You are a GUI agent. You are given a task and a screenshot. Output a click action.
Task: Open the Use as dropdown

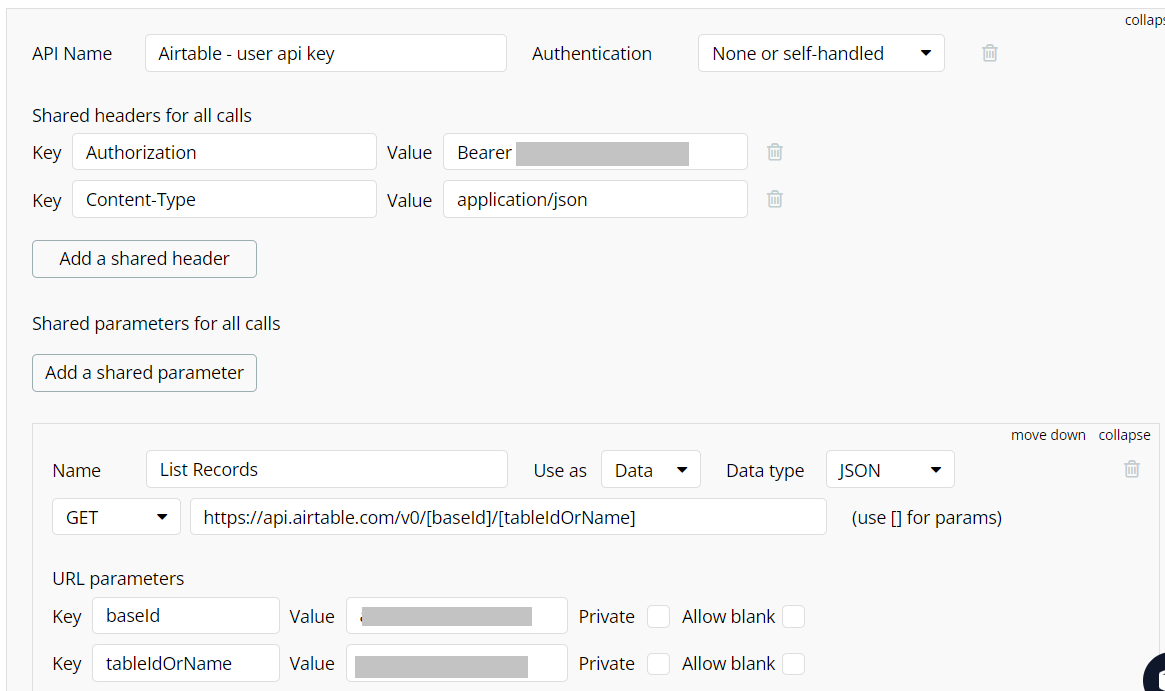(651, 470)
